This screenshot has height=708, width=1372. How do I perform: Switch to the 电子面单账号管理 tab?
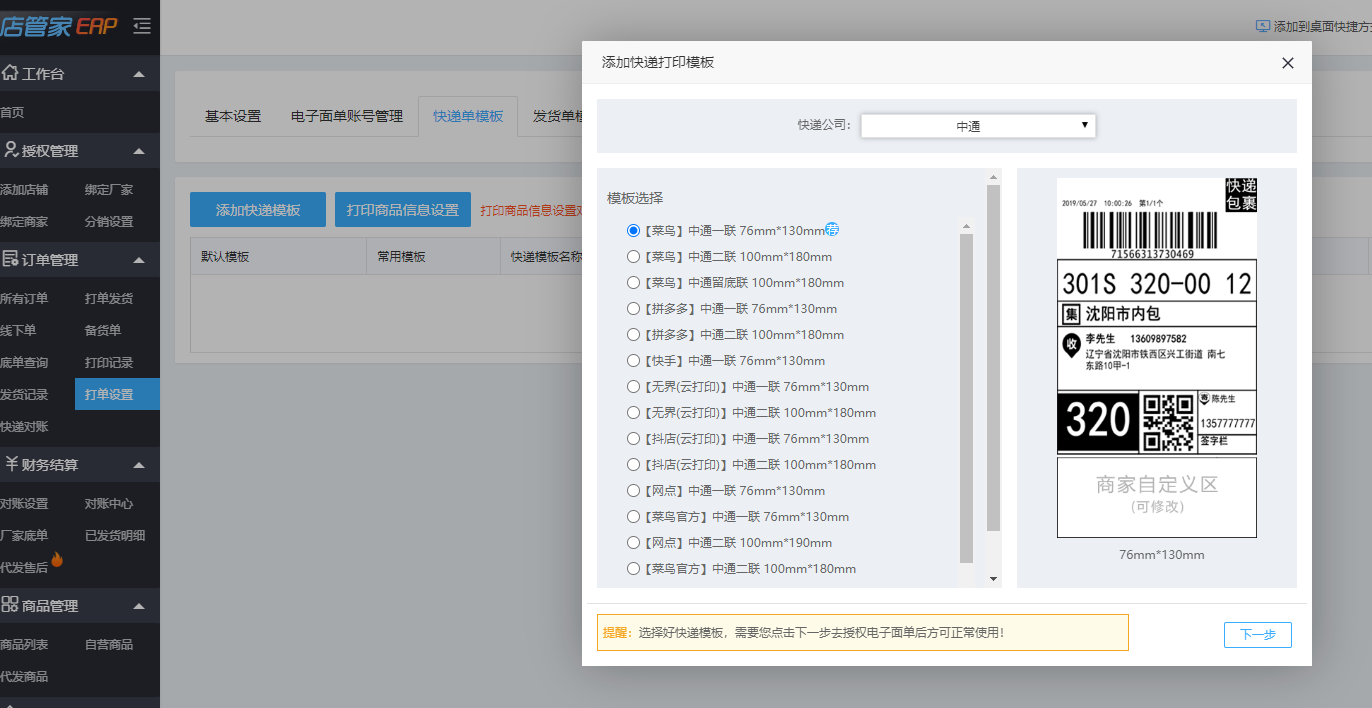[x=346, y=116]
